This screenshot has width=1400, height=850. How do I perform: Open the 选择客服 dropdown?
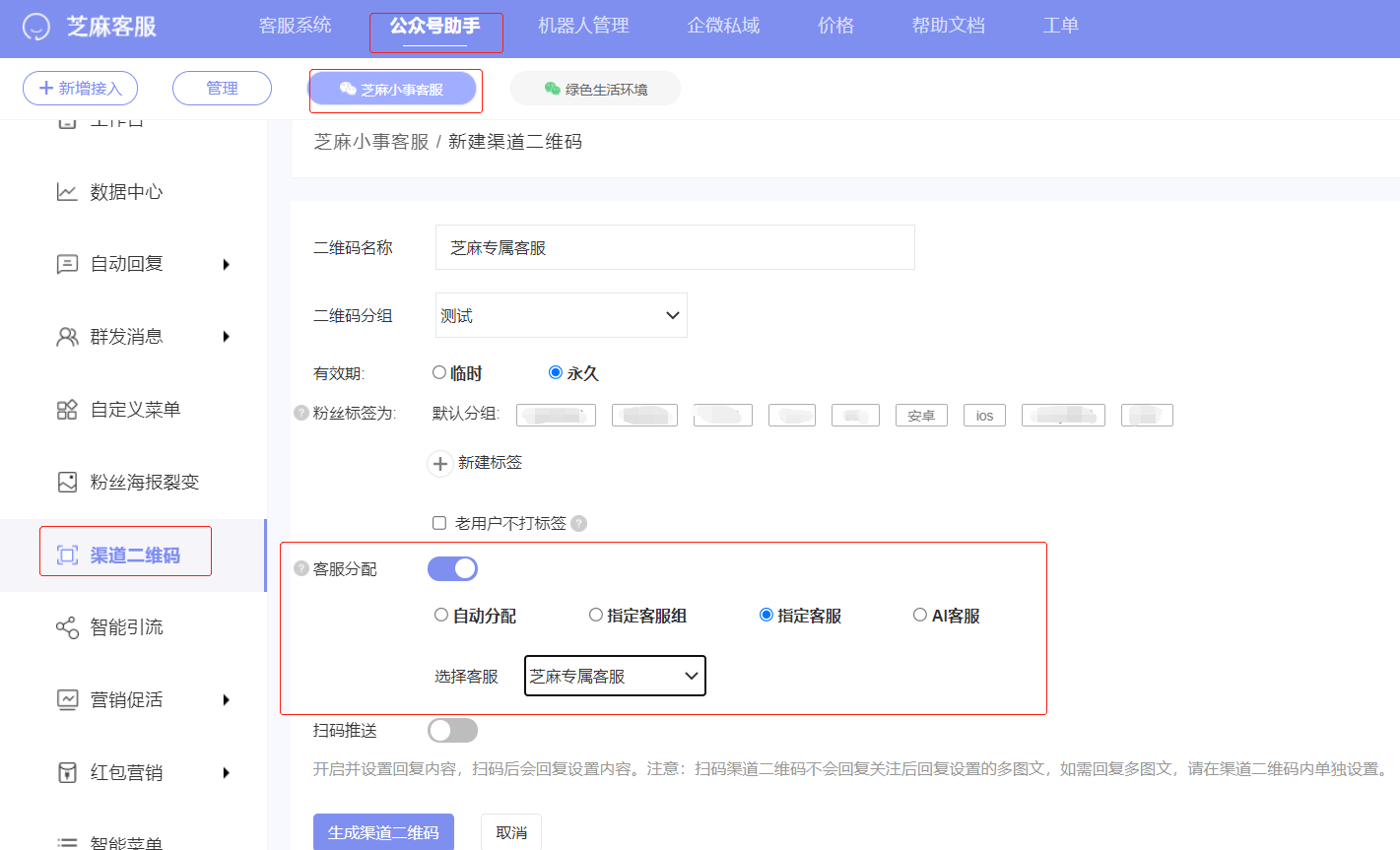click(x=614, y=676)
